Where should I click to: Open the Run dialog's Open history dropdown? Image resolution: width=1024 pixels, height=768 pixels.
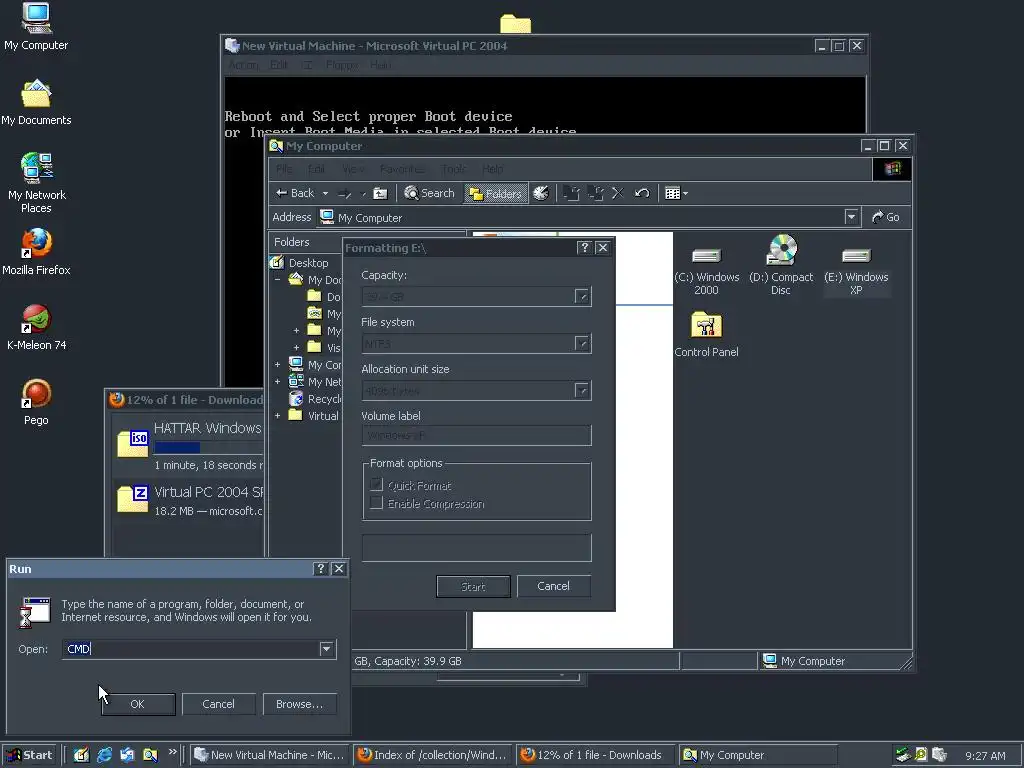pos(327,649)
